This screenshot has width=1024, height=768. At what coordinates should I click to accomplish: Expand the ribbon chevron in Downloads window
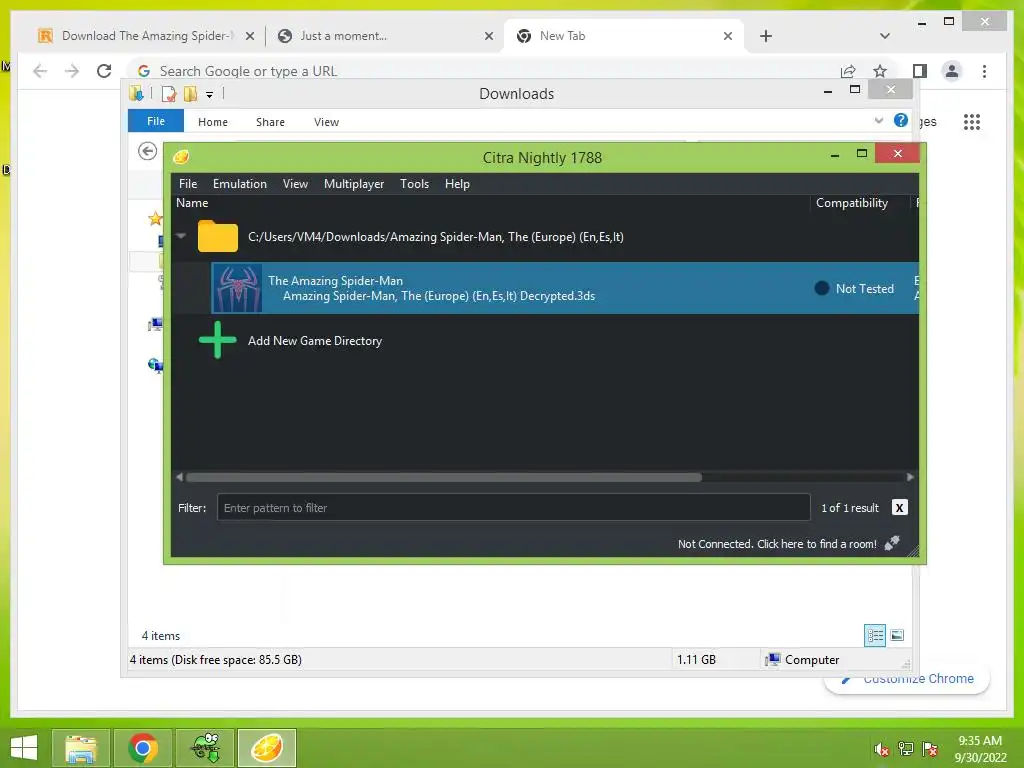878,121
